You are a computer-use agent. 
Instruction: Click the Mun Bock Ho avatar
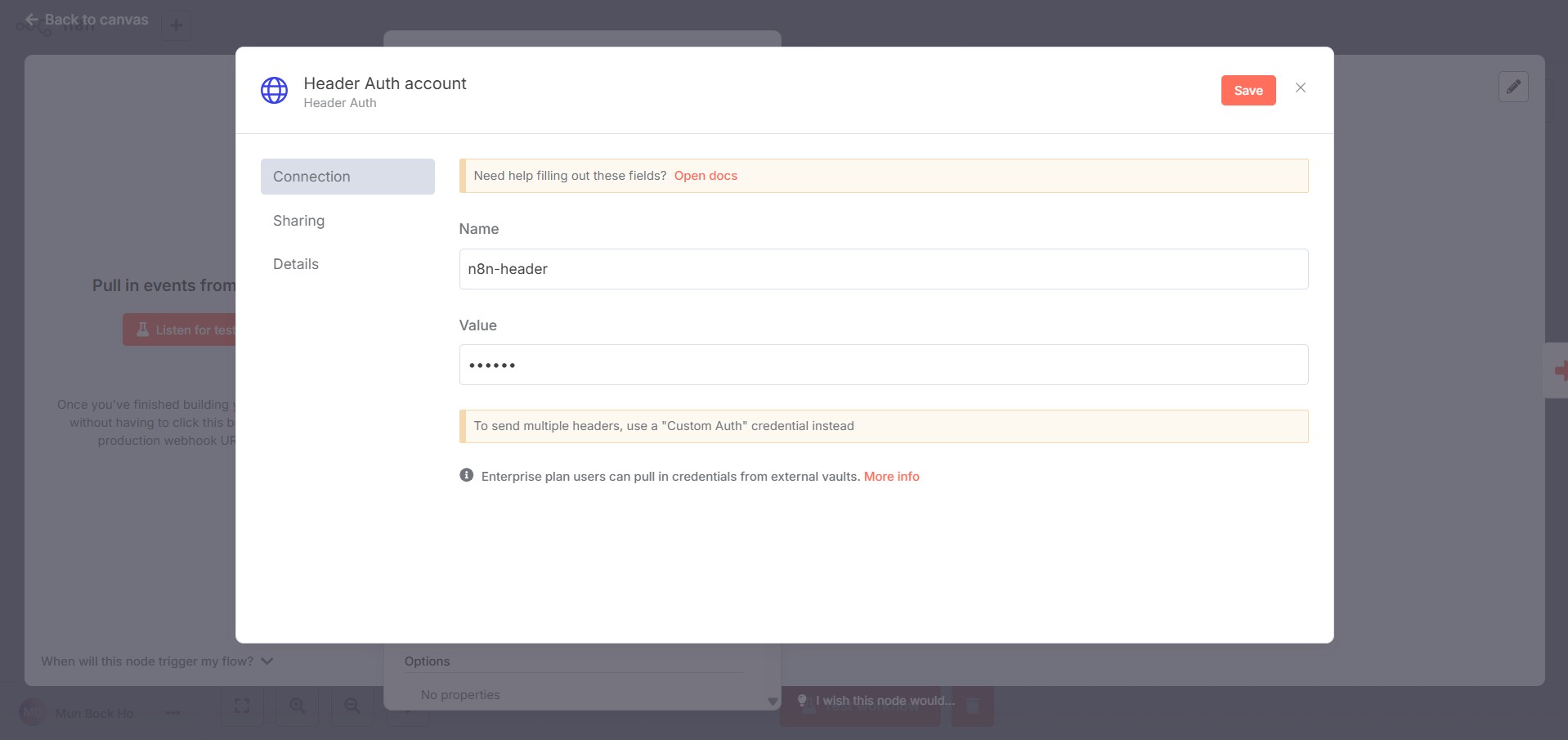click(x=32, y=713)
